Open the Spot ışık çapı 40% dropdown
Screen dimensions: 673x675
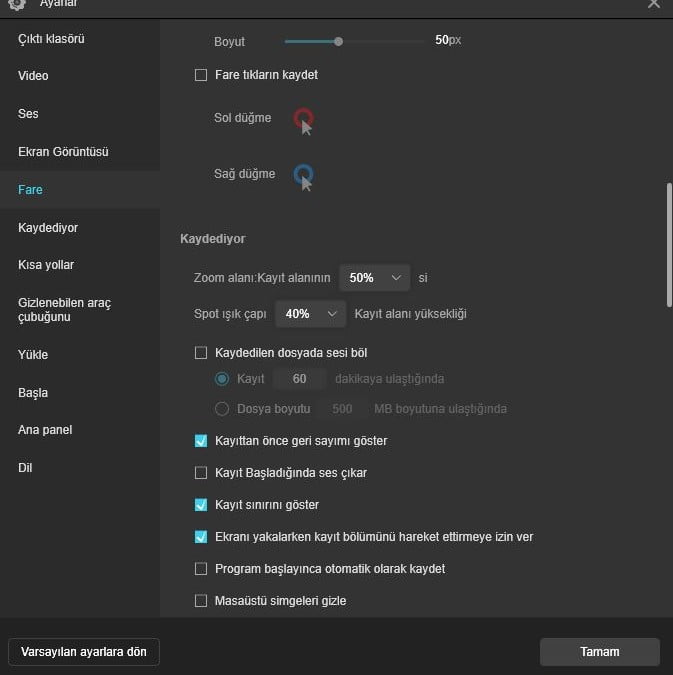(x=310, y=314)
